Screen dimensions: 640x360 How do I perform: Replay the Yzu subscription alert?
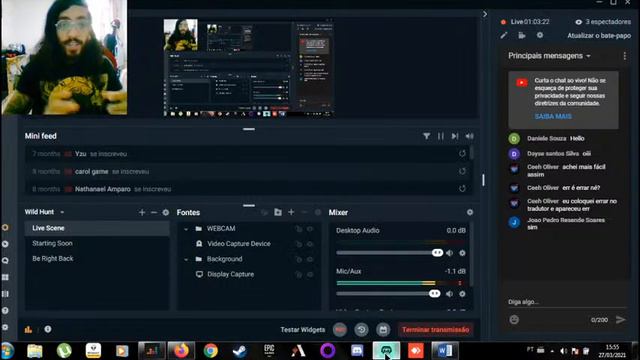(462, 154)
